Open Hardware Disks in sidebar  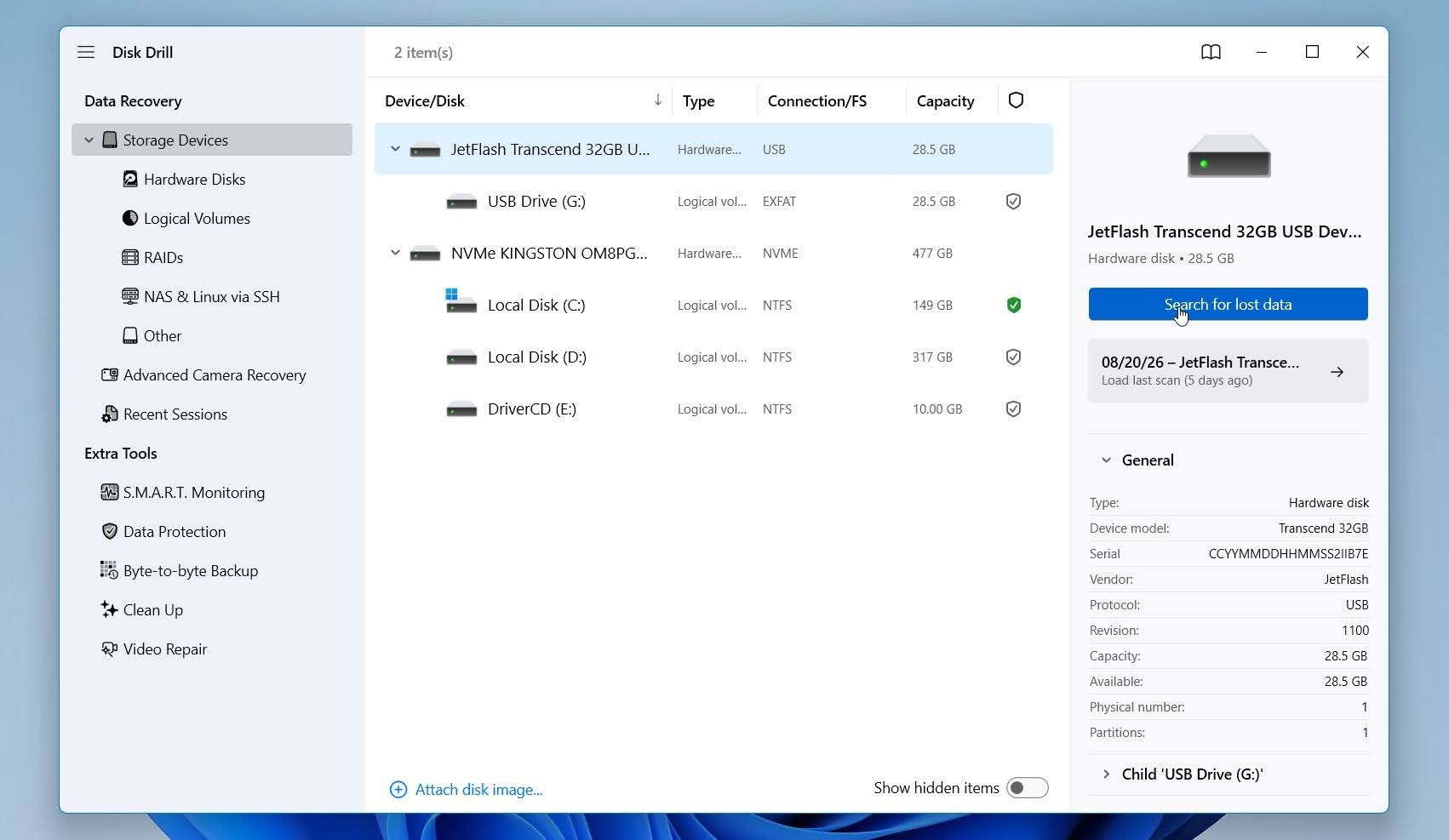pyautogui.click(x=194, y=179)
